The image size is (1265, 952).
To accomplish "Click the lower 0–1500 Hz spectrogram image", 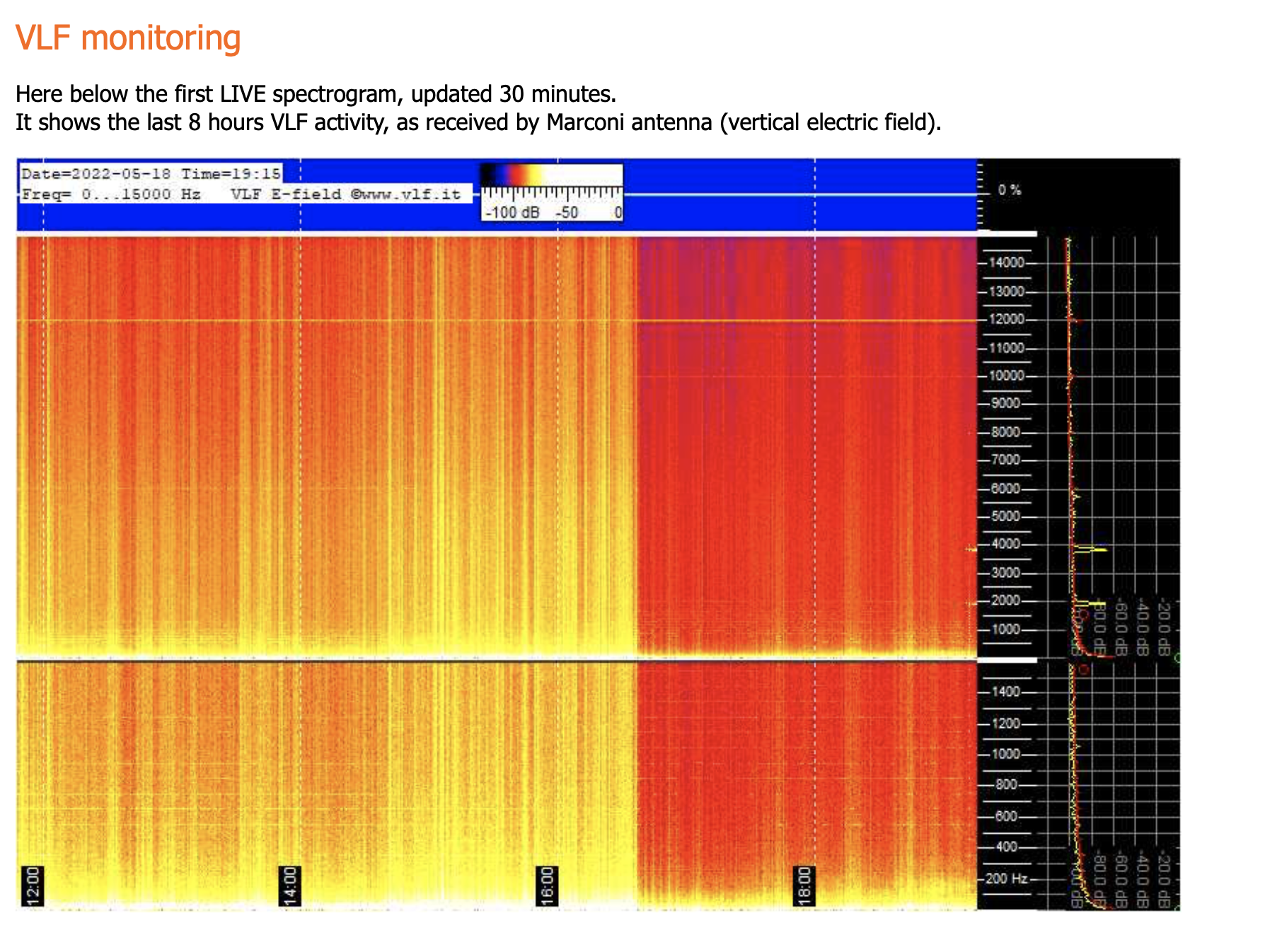I will pos(497,786).
